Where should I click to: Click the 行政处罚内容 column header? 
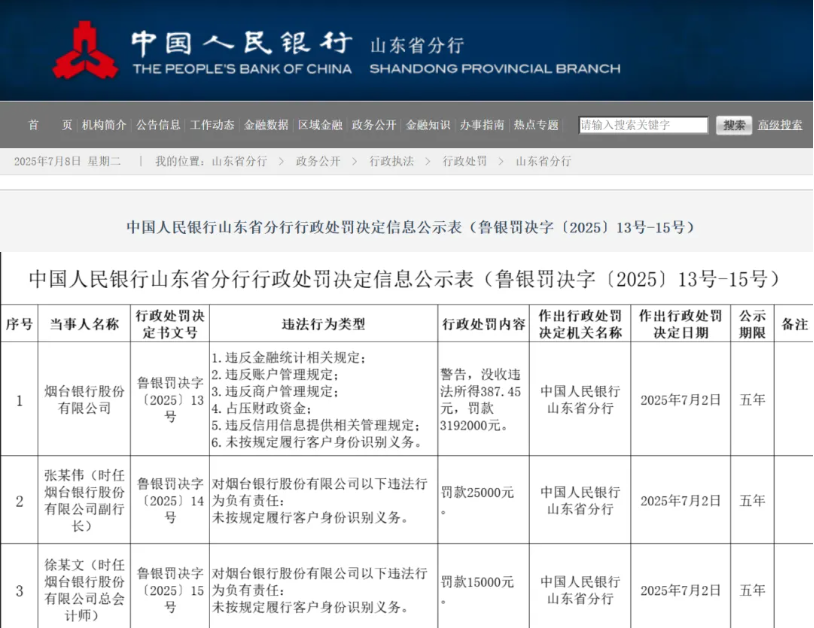click(x=483, y=324)
